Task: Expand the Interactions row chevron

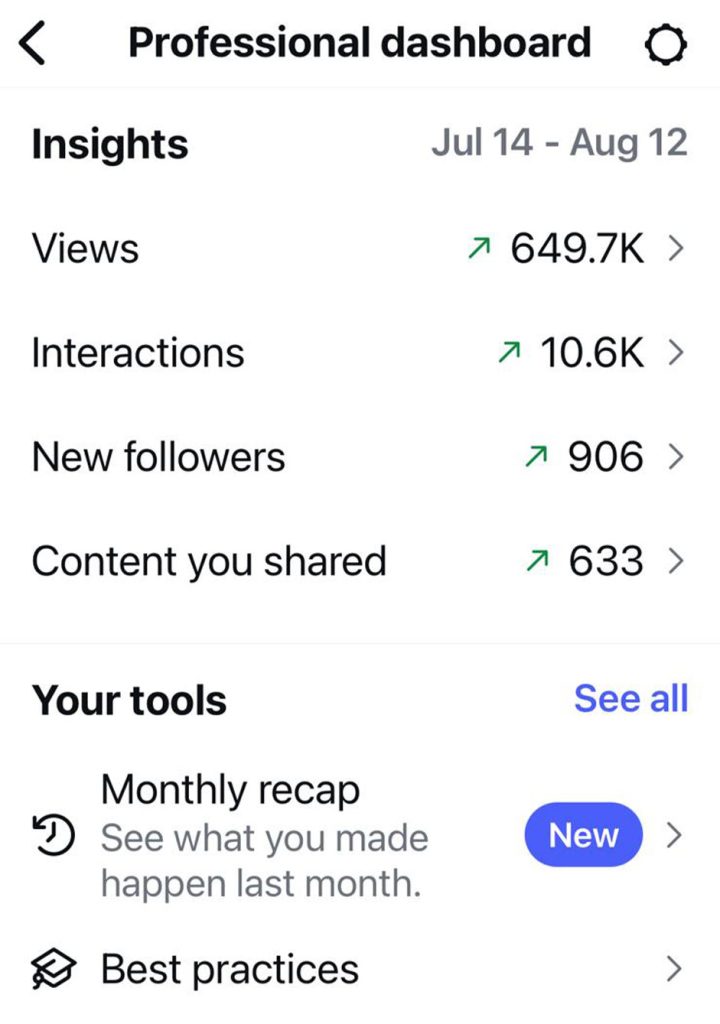Action: click(x=675, y=353)
